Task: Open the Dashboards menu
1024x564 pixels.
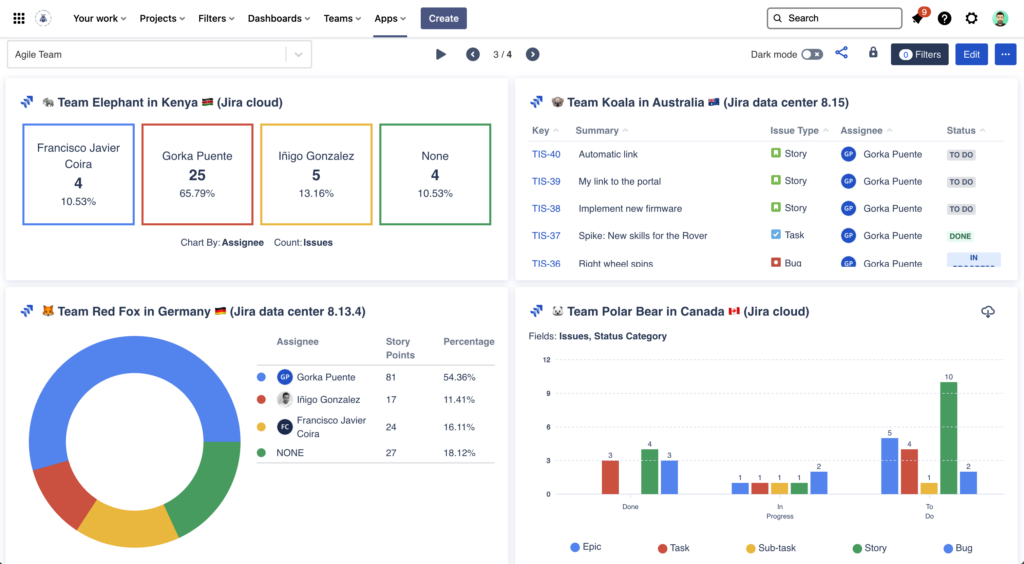Action: point(279,18)
